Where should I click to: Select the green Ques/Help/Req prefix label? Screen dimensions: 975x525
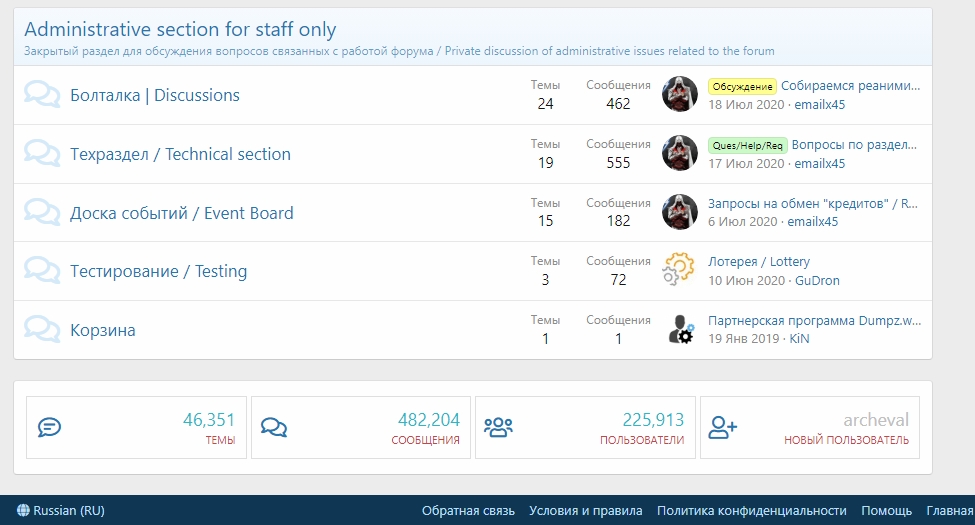(x=747, y=146)
